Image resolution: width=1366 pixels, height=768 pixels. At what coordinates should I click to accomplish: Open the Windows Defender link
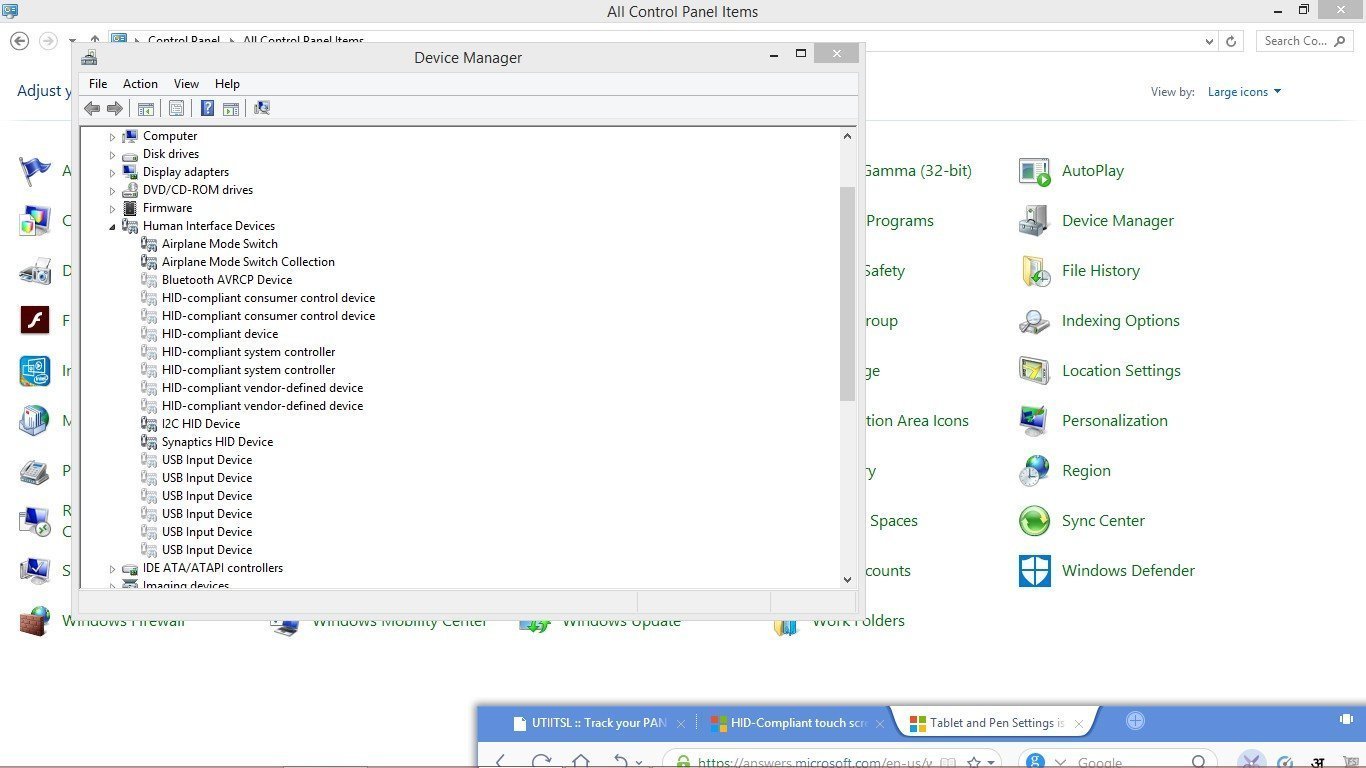point(1128,571)
